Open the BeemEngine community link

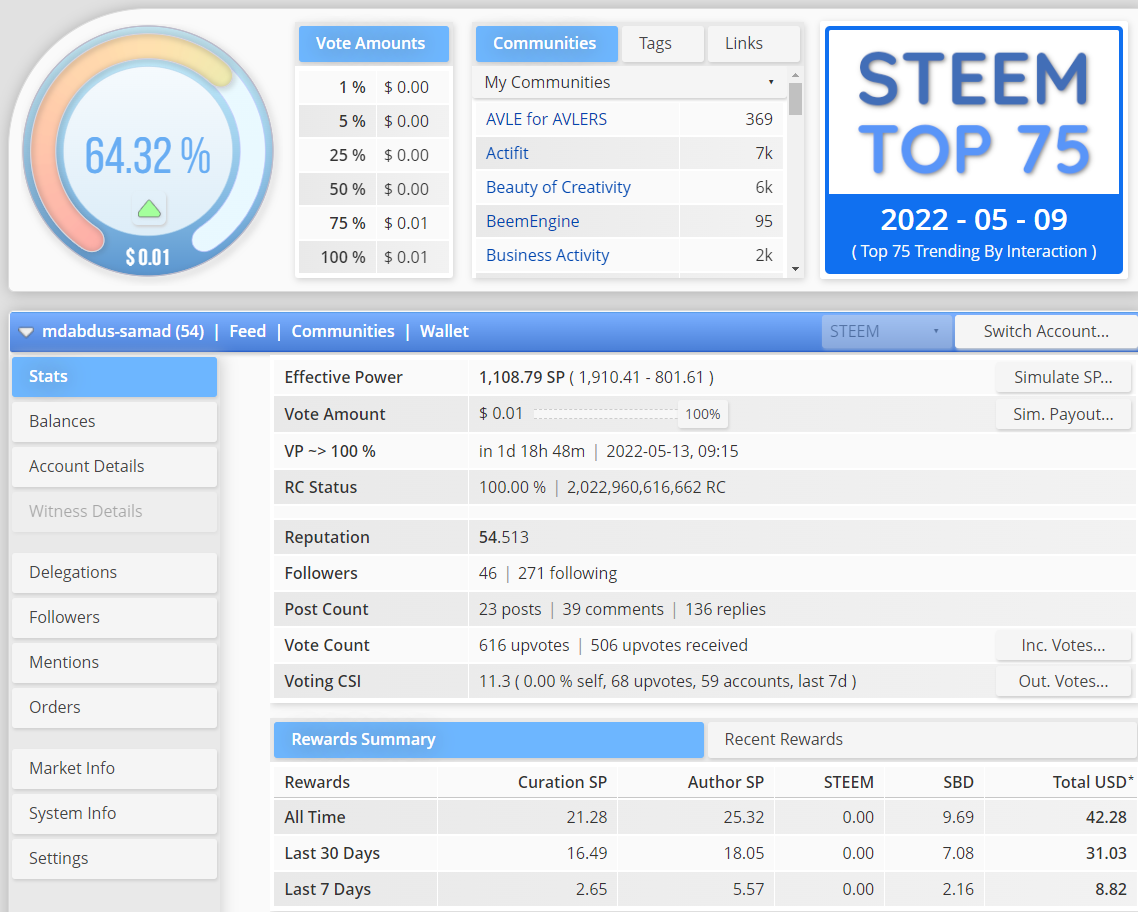533,222
